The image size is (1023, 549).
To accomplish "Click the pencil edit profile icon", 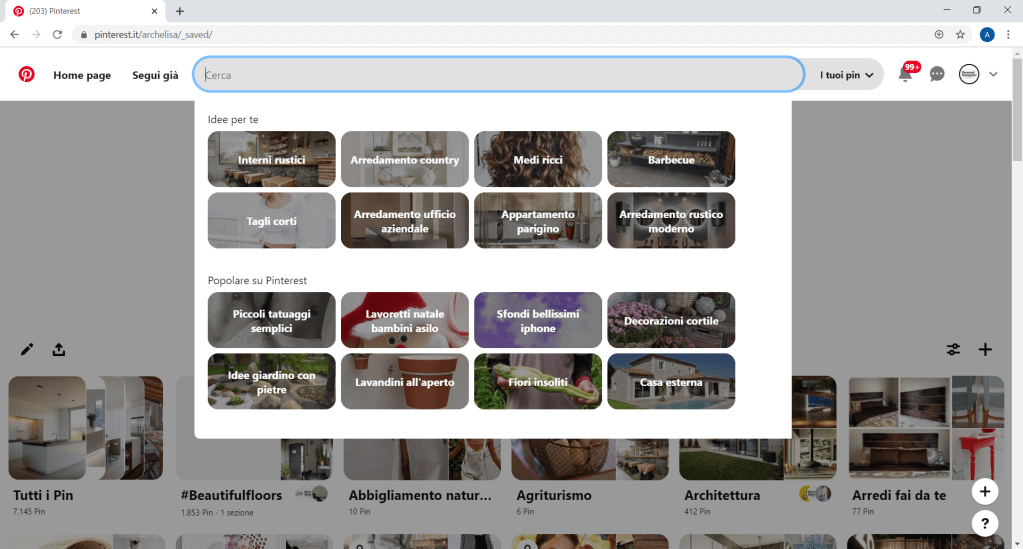I will [27, 349].
